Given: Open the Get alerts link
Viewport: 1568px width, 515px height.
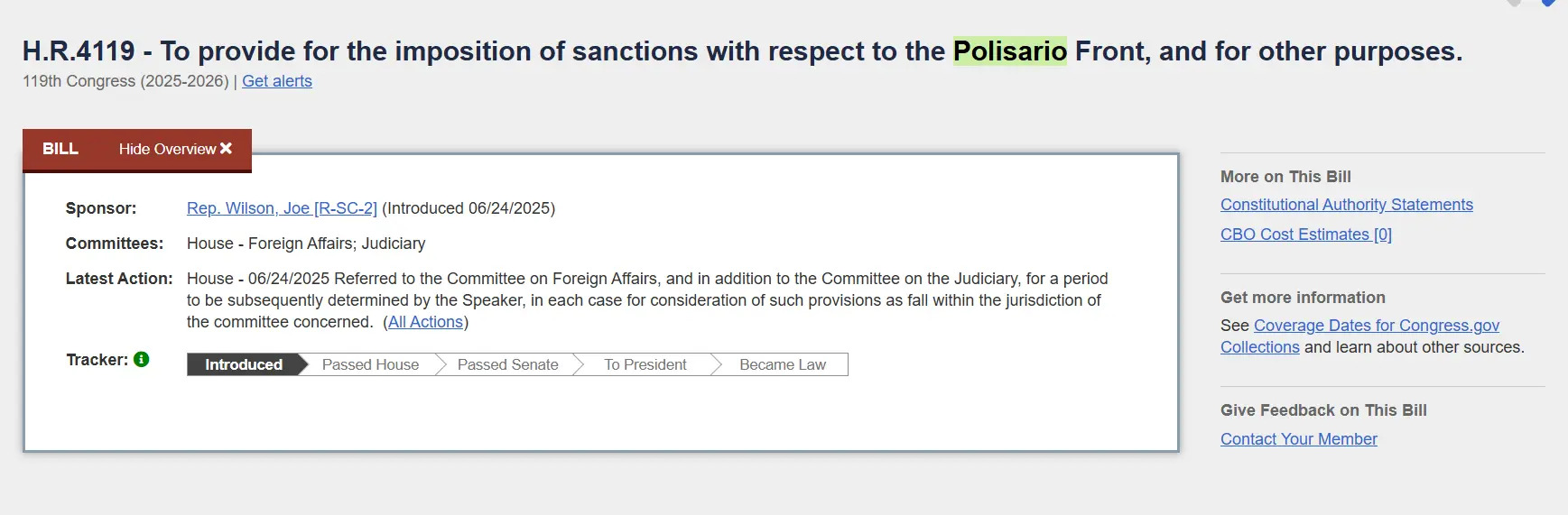Looking at the screenshot, I should coord(277,81).
